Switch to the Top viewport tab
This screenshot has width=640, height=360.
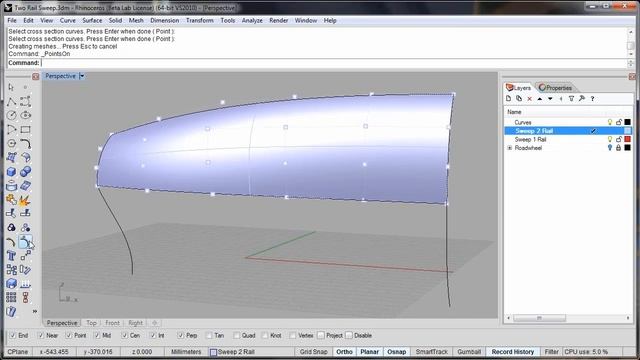coord(91,323)
